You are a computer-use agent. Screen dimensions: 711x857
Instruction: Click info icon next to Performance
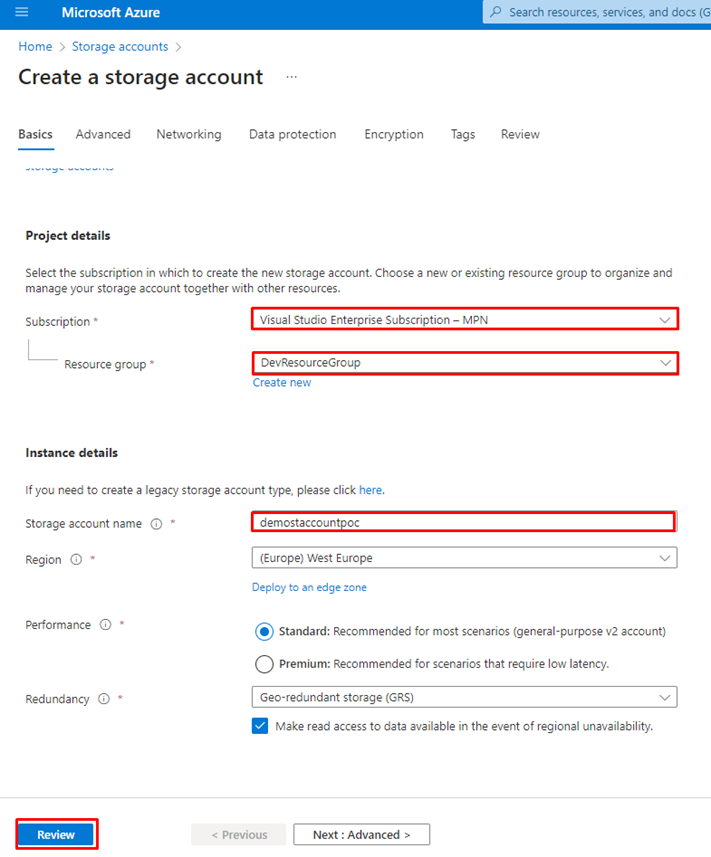click(105, 625)
